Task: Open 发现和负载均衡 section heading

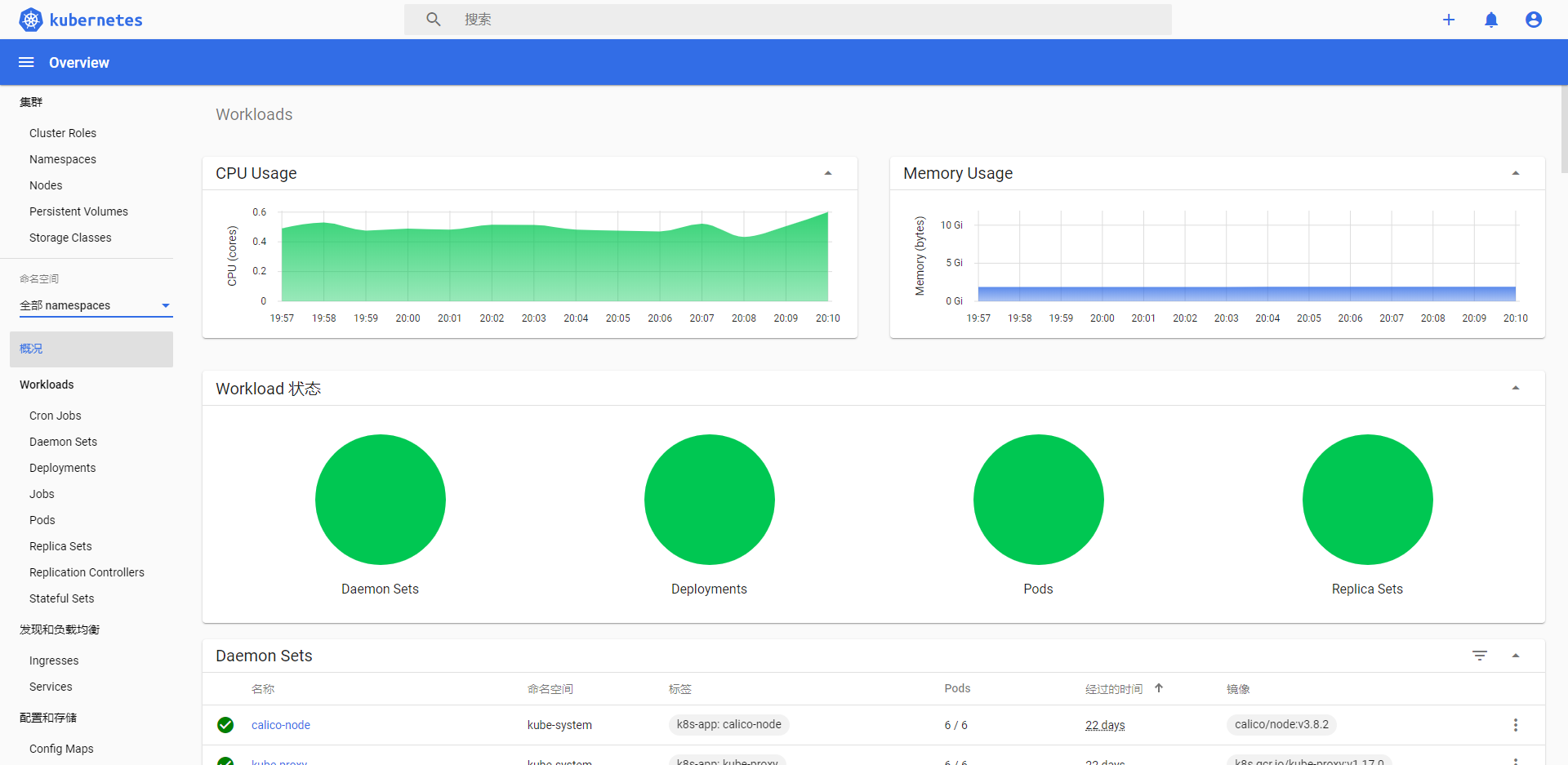Action: pyautogui.click(x=60, y=629)
